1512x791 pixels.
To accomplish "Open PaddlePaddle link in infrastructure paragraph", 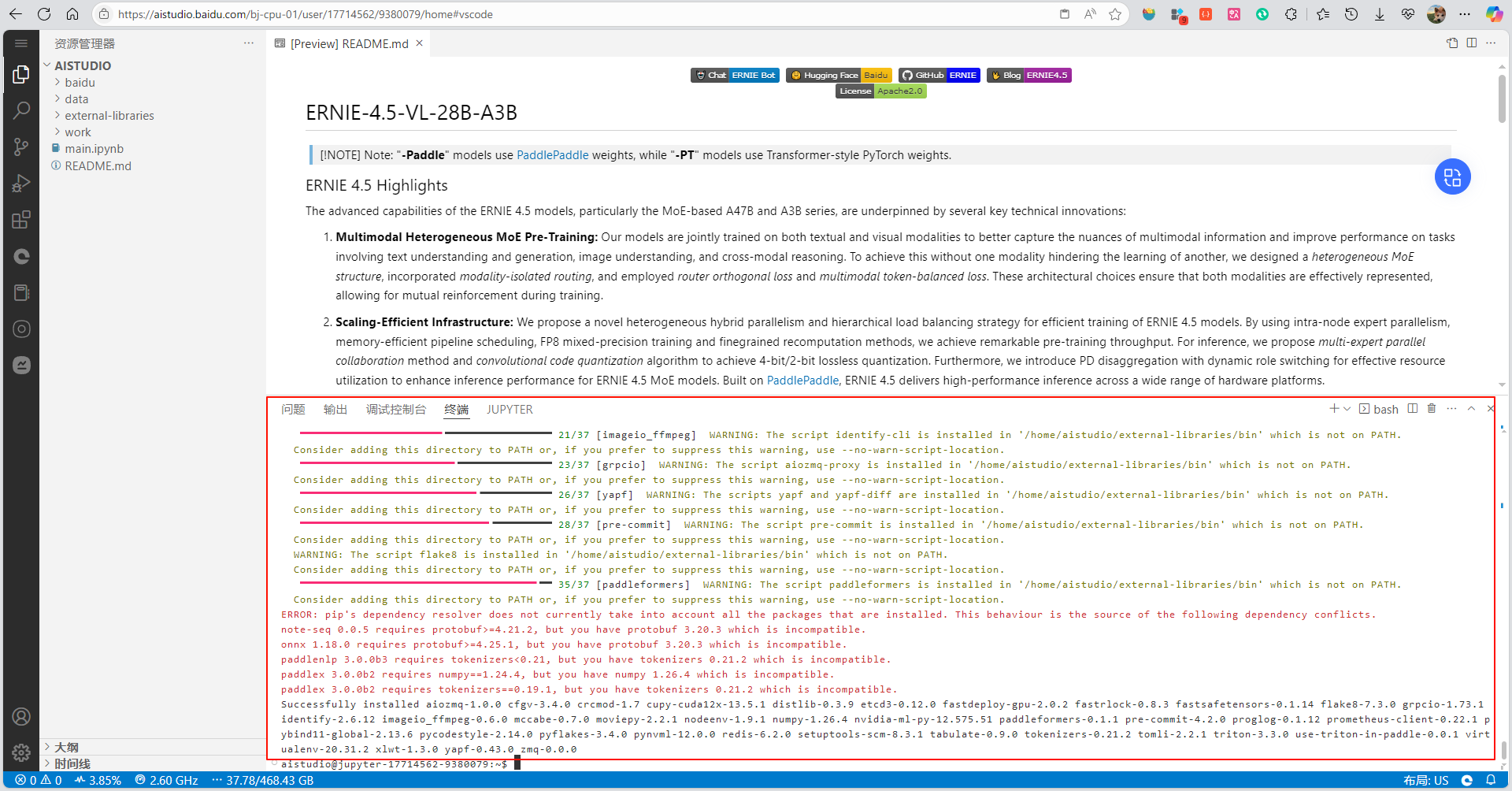I will click(x=802, y=381).
